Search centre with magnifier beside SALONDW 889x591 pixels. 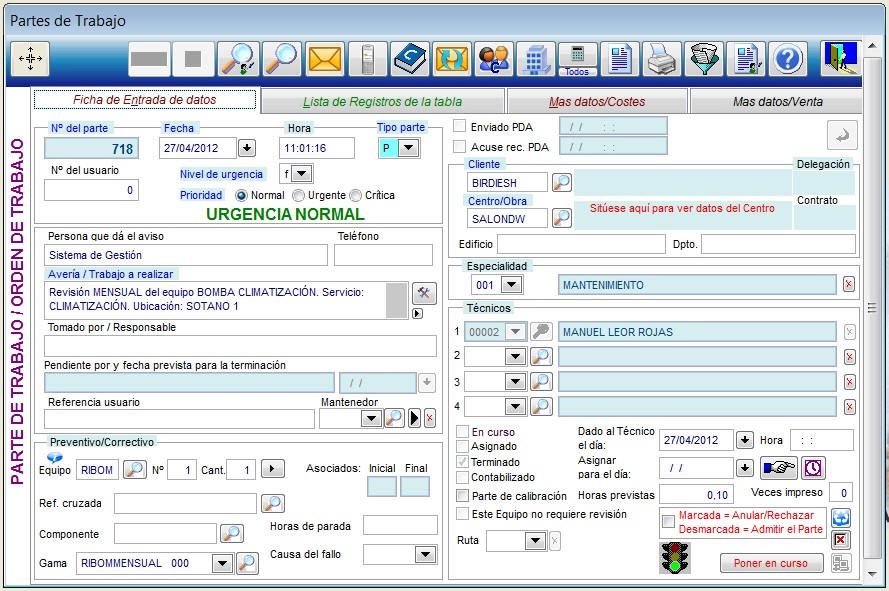tap(561, 218)
